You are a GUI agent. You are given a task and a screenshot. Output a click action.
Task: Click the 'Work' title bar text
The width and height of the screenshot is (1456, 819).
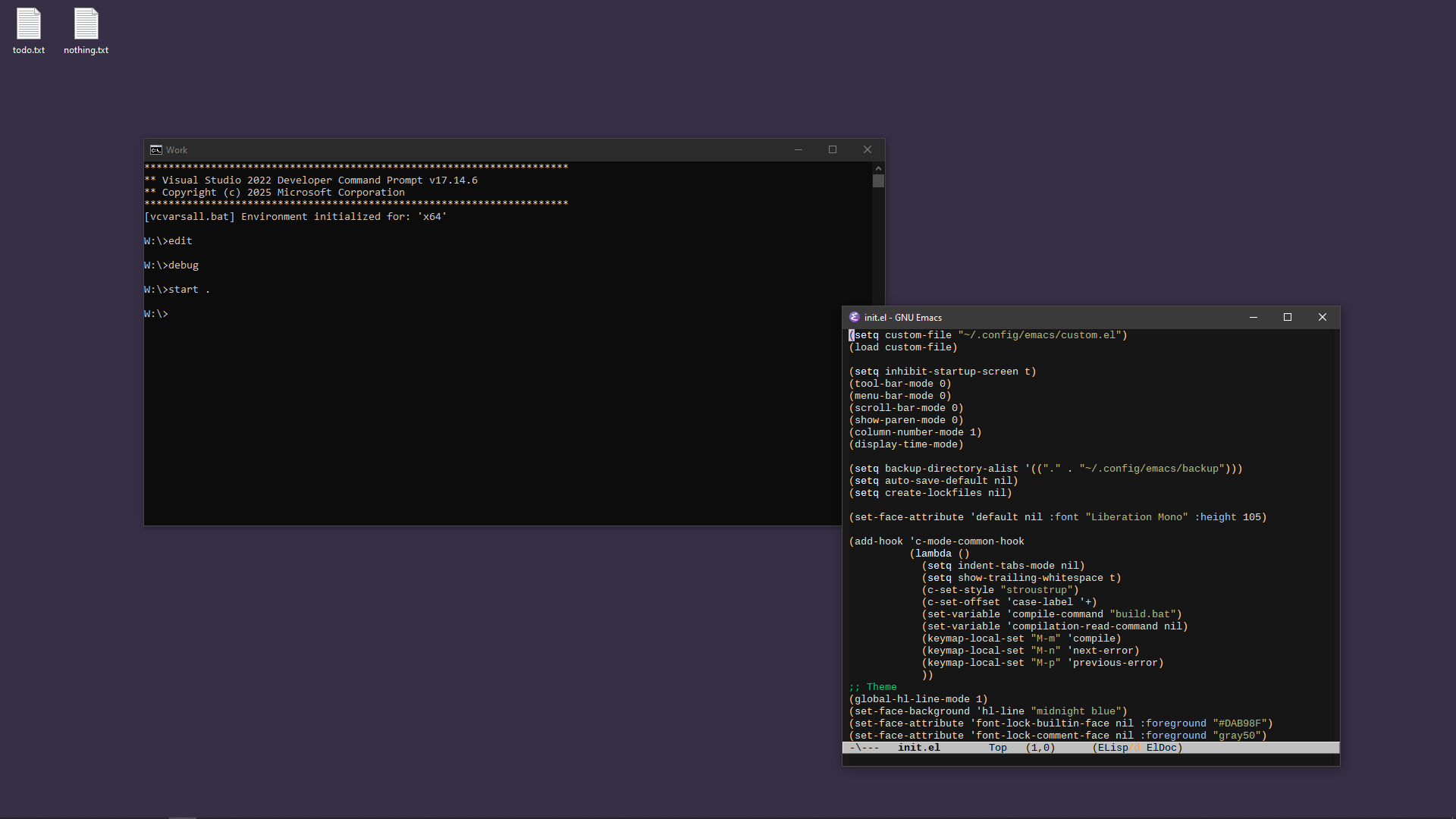[x=177, y=150]
